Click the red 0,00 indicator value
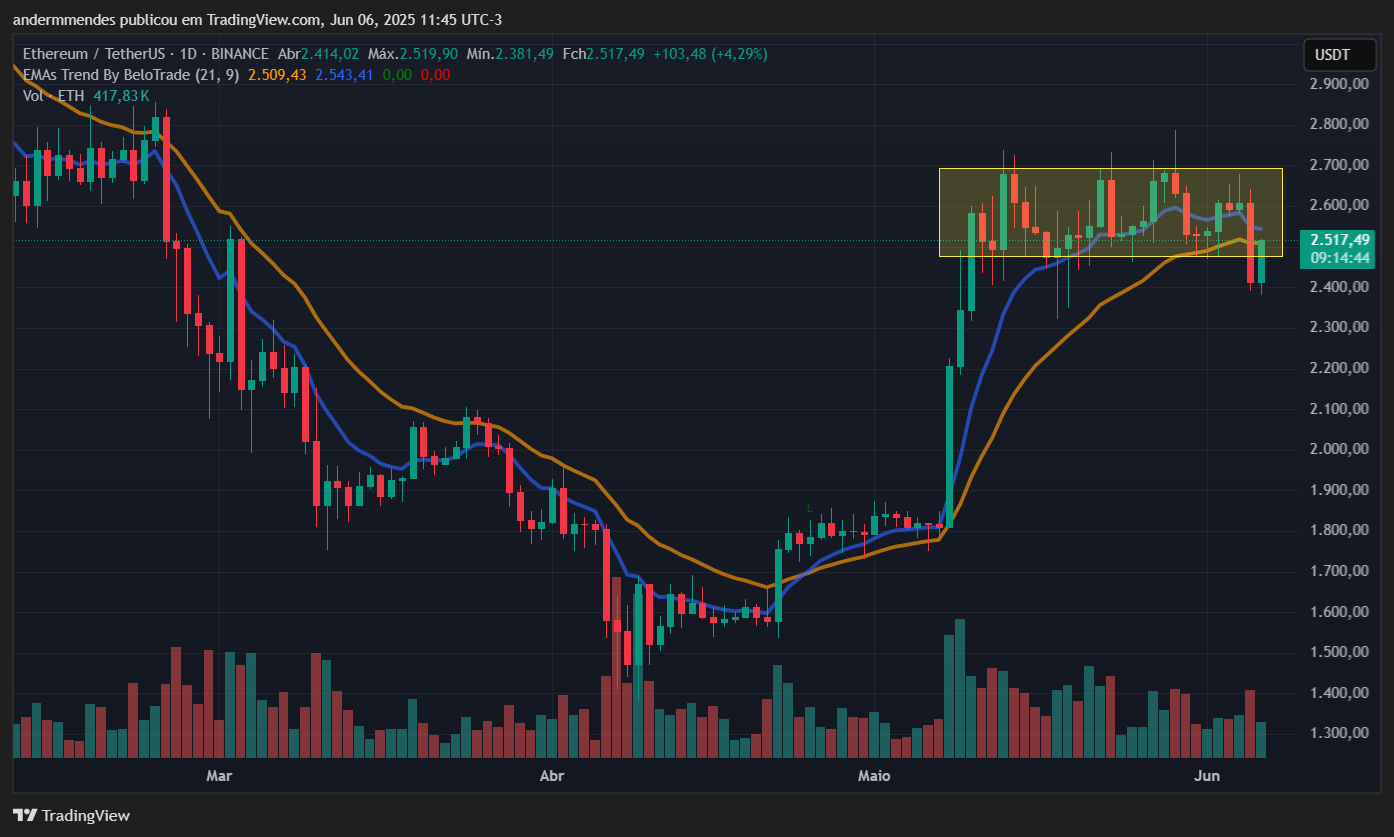Screen dimensions: 1394x837 tap(435, 75)
